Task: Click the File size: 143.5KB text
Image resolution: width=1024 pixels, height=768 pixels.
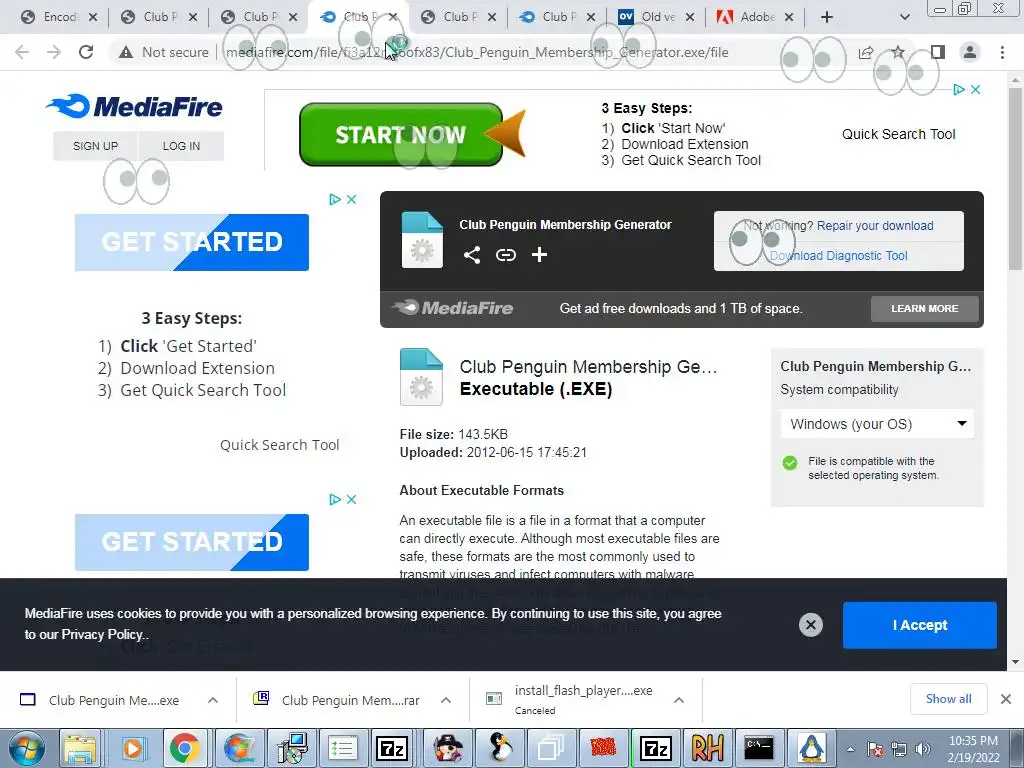Action: point(454,434)
